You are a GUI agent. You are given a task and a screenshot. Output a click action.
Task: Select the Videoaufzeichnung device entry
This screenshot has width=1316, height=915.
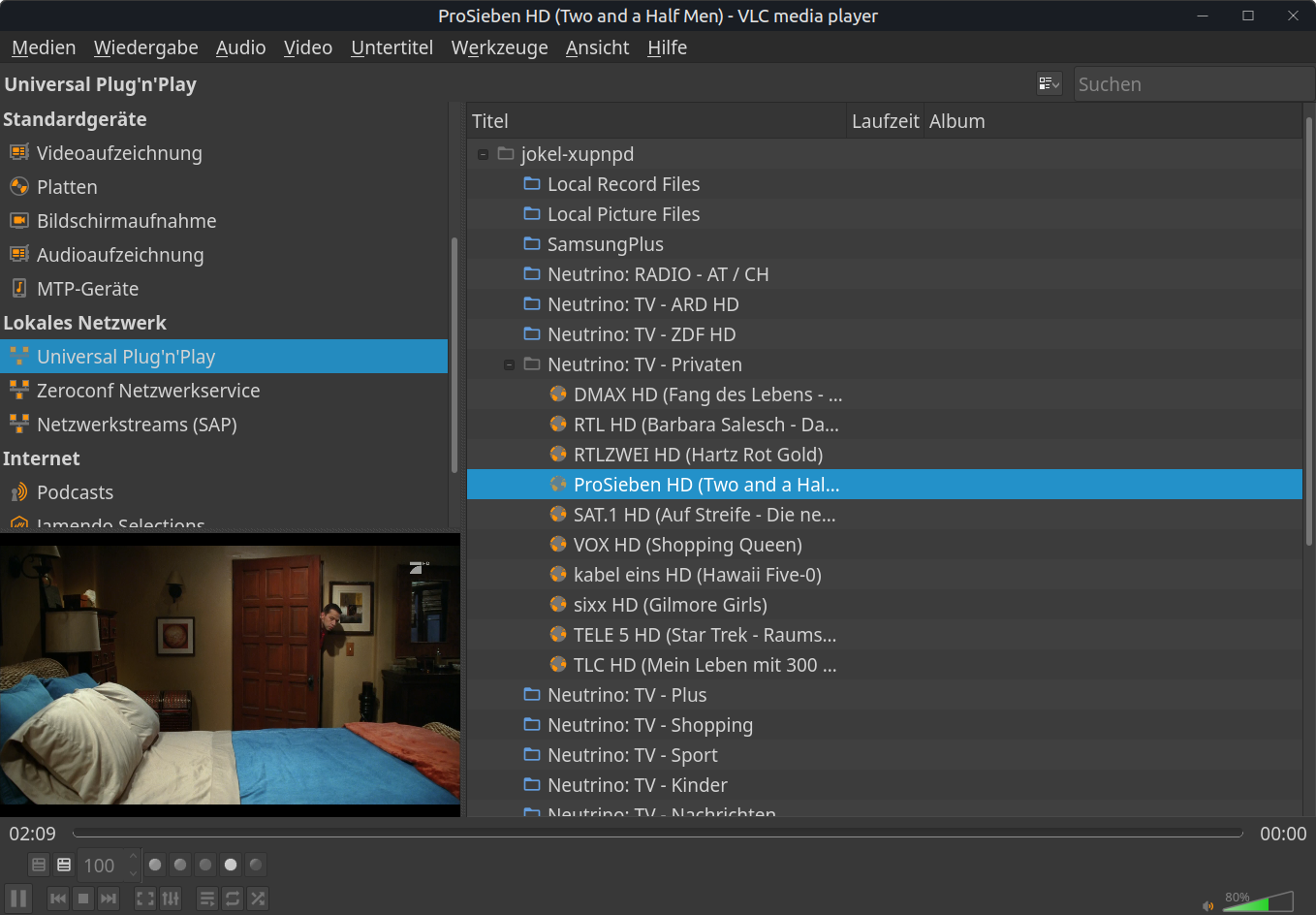click(x=119, y=153)
